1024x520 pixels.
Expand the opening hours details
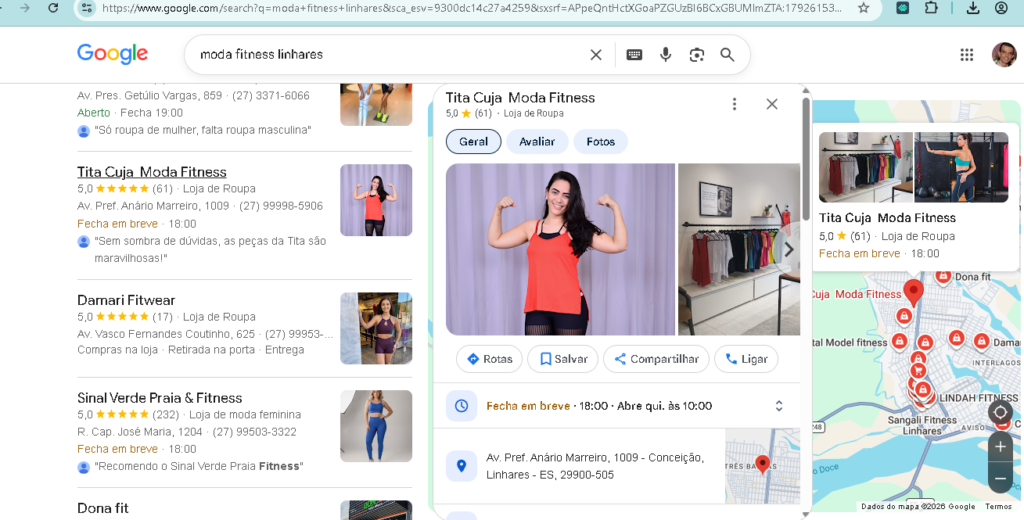click(x=779, y=406)
